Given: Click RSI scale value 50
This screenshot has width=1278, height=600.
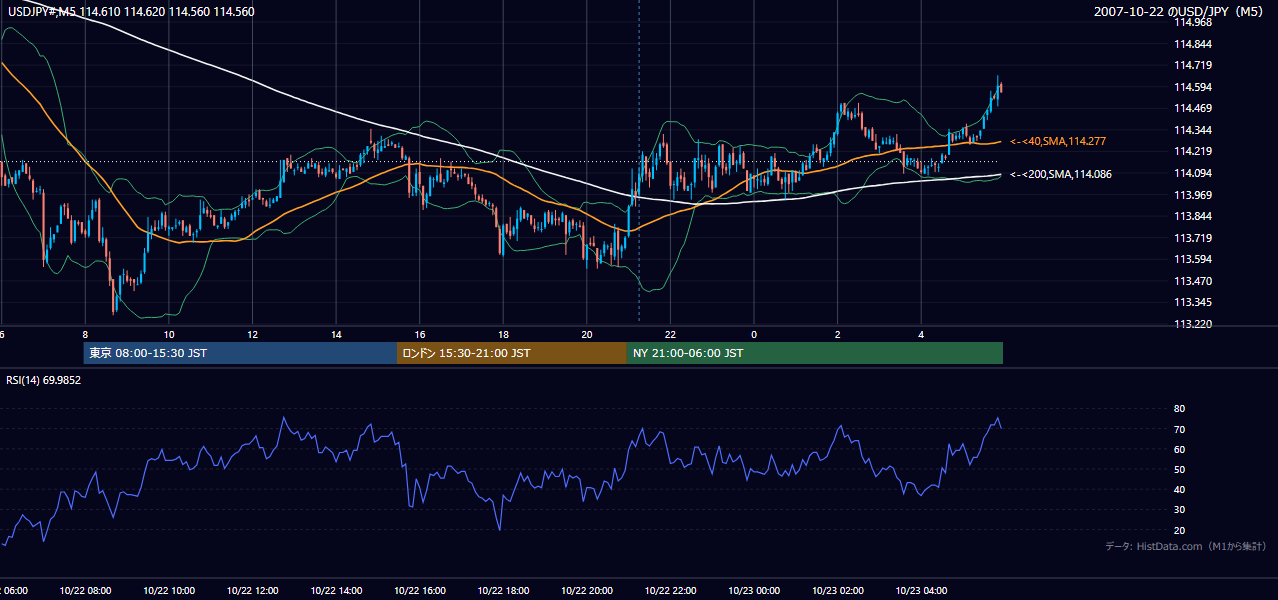Looking at the screenshot, I should [1179, 469].
